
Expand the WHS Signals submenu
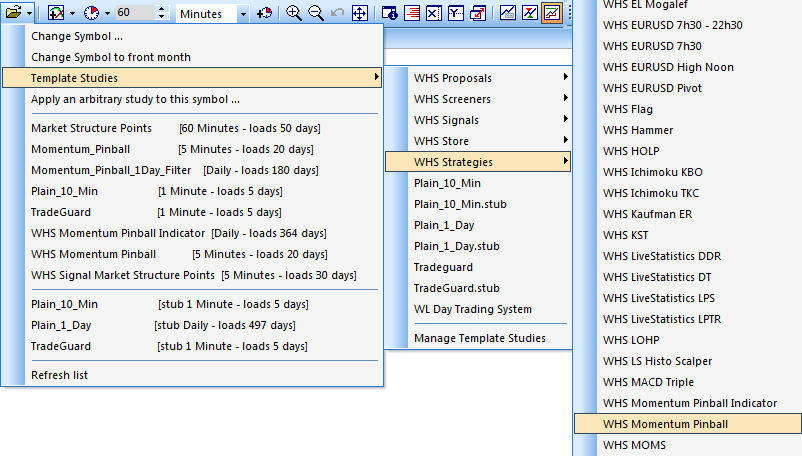478,120
